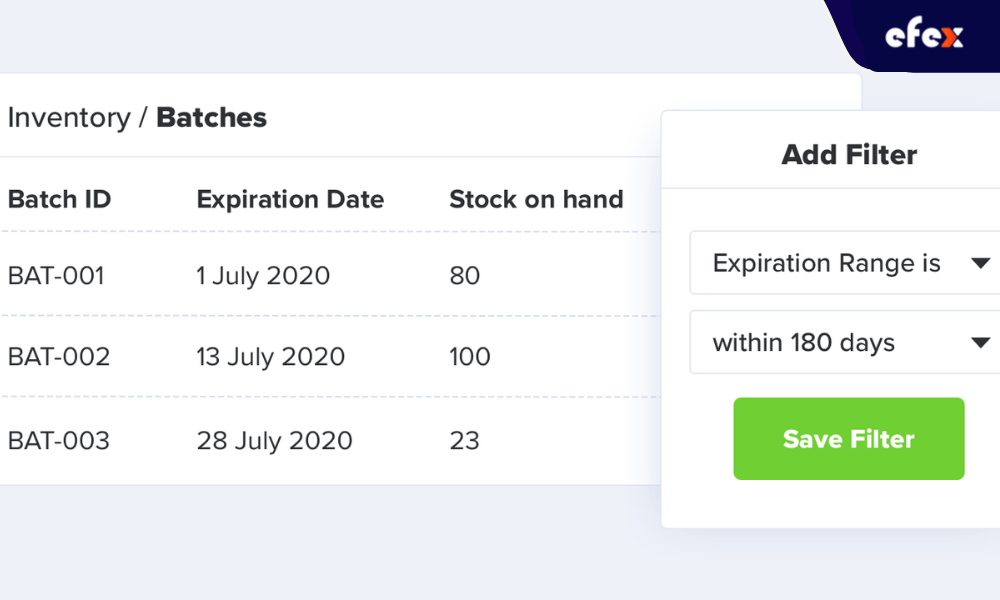The image size is (1000, 600).
Task: Select the Expiration Range is combo box
Action: pyautogui.click(x=845, y=263)
